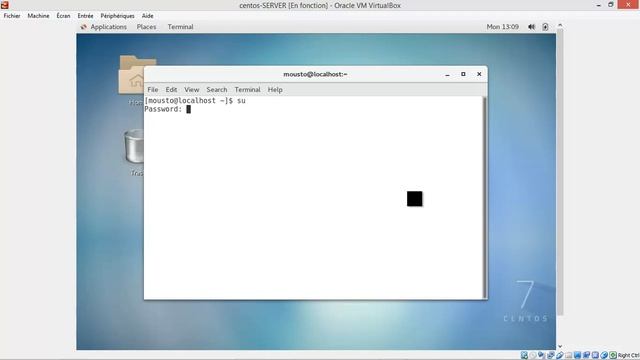This screenshot has width=640, height=360.
Task: Click the CPU virtualization status icon
Action: click(595, 356)
